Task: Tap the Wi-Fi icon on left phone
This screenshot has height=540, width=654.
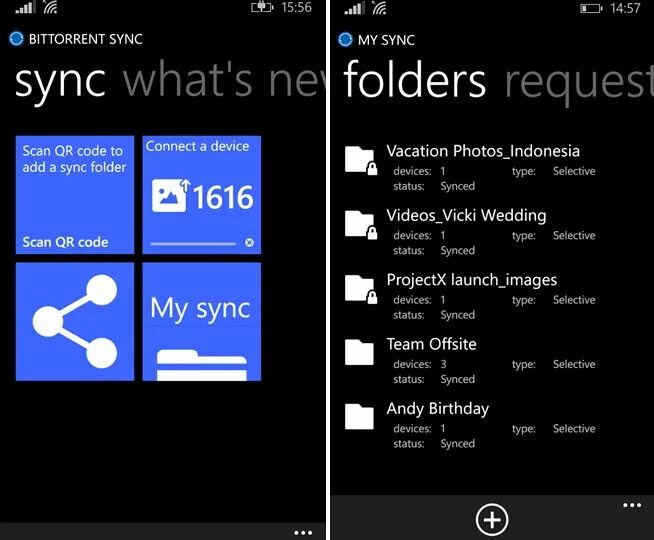Action: pos(50,8)
